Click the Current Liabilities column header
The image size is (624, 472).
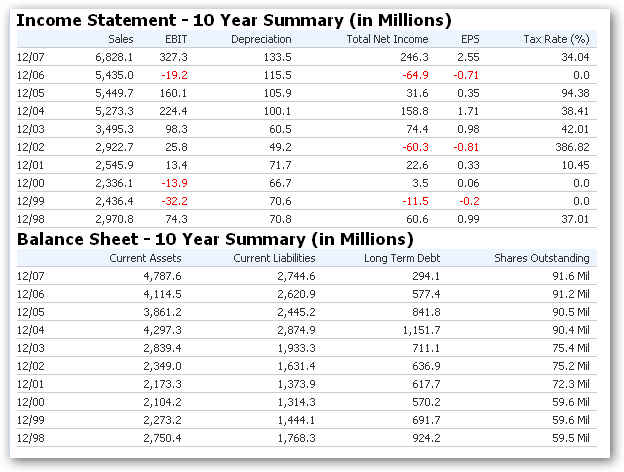coord(274,258)
